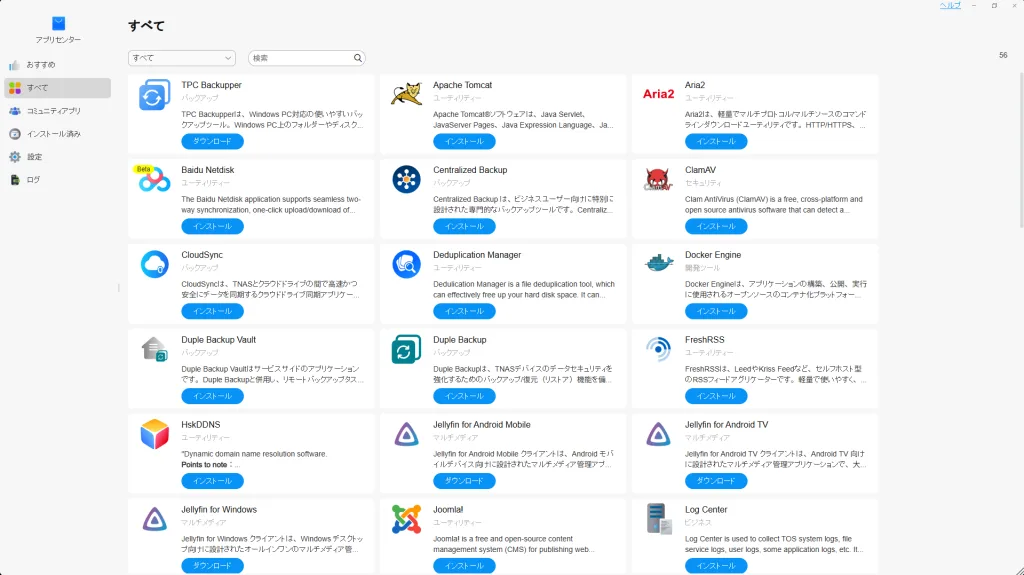The height and width of the screenshot is (575, 1024).
Task: Click the Jellyfin for Android Mobile icon
Action: tap(406, 435)
